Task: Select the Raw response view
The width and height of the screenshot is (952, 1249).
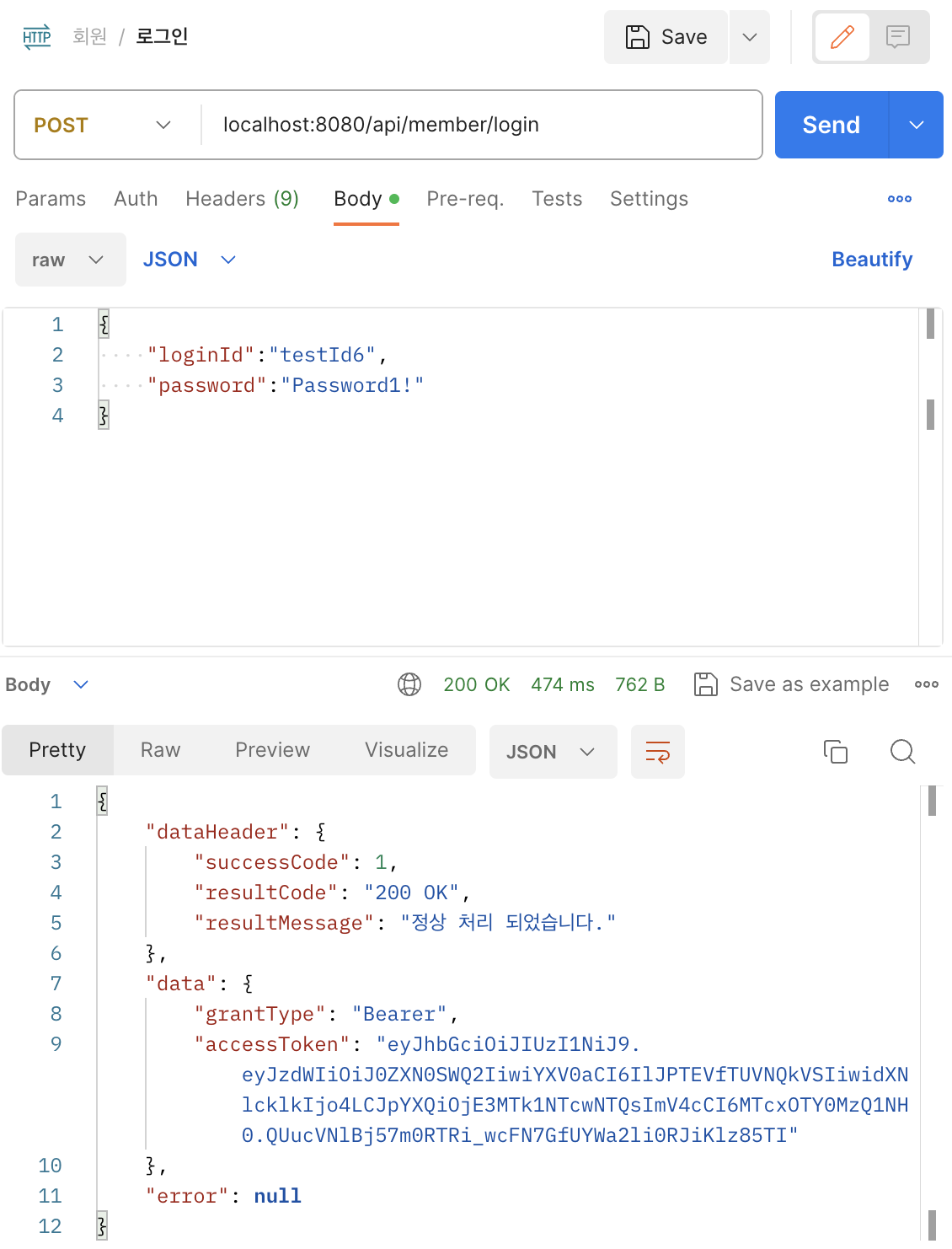Action: [x=161, y=750]
